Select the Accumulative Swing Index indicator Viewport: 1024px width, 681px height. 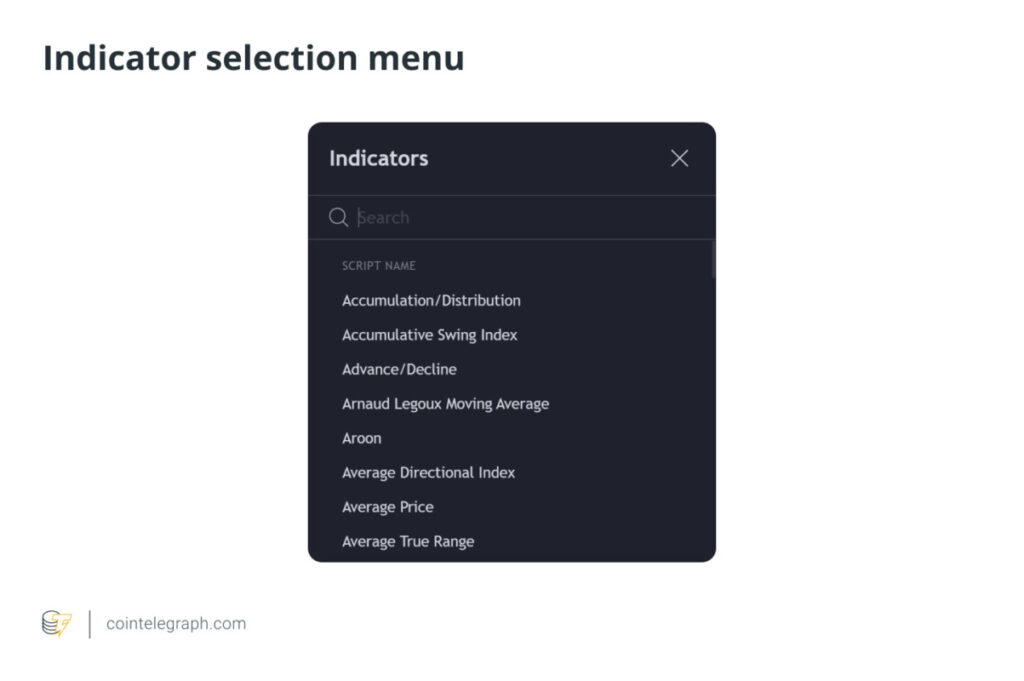[x=429, y=335]
